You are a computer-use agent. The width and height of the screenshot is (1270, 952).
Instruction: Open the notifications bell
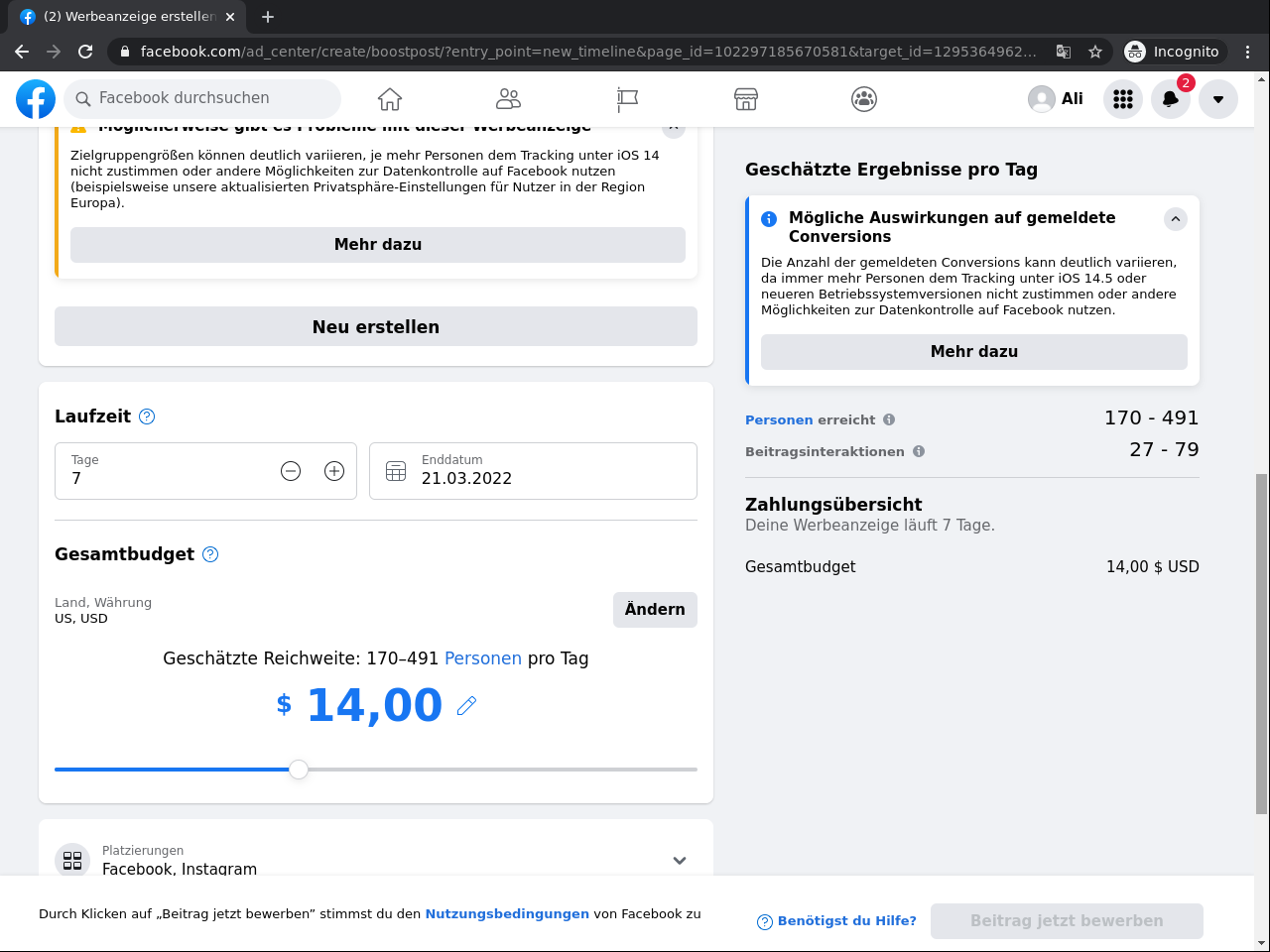click(x=1171, y=99)
